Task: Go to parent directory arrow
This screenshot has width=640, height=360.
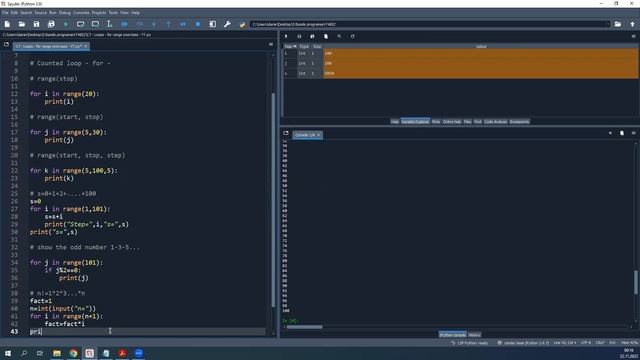Action: tap(632, 24)
